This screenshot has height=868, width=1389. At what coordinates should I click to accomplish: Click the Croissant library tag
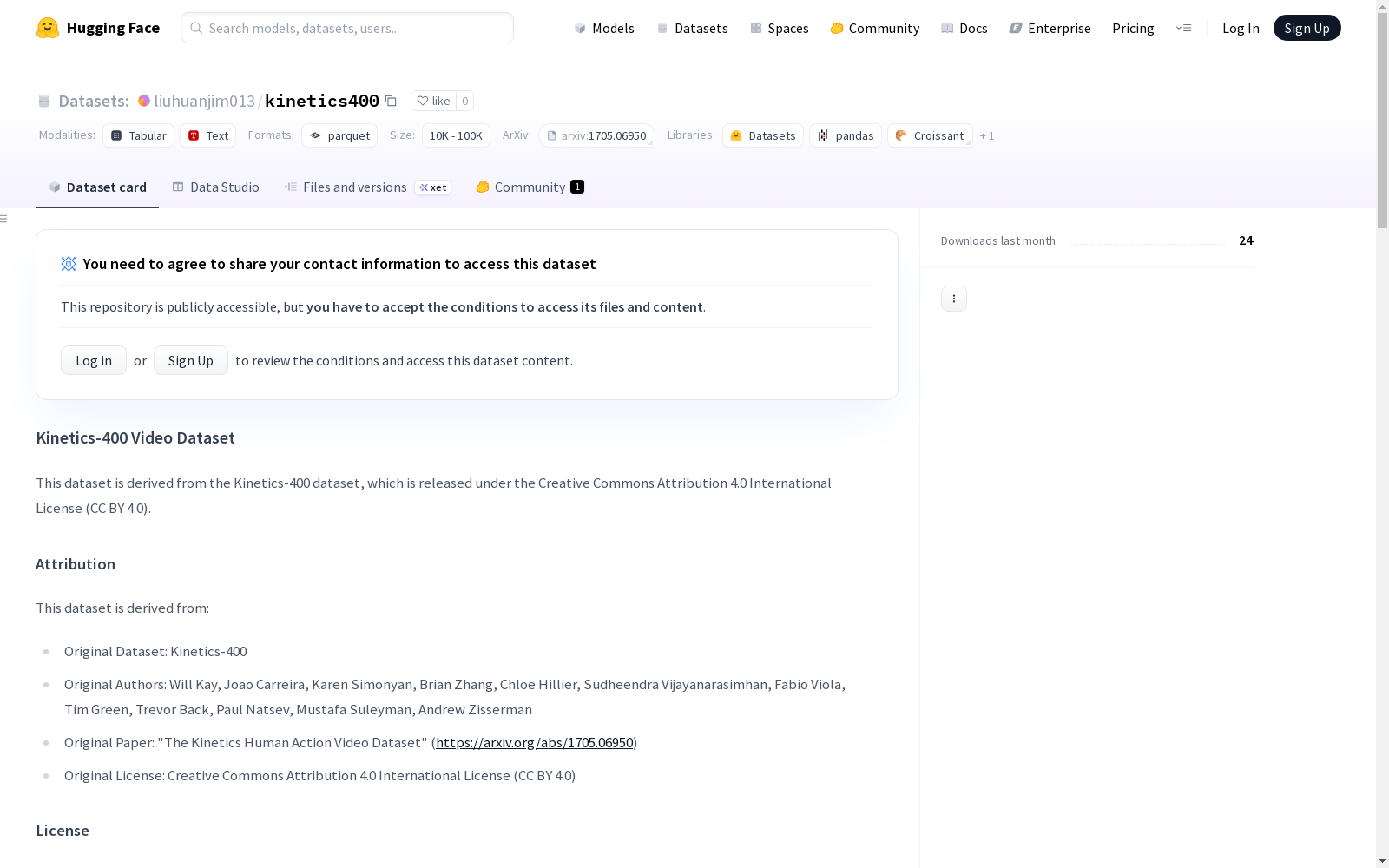[x=930, y=135]
